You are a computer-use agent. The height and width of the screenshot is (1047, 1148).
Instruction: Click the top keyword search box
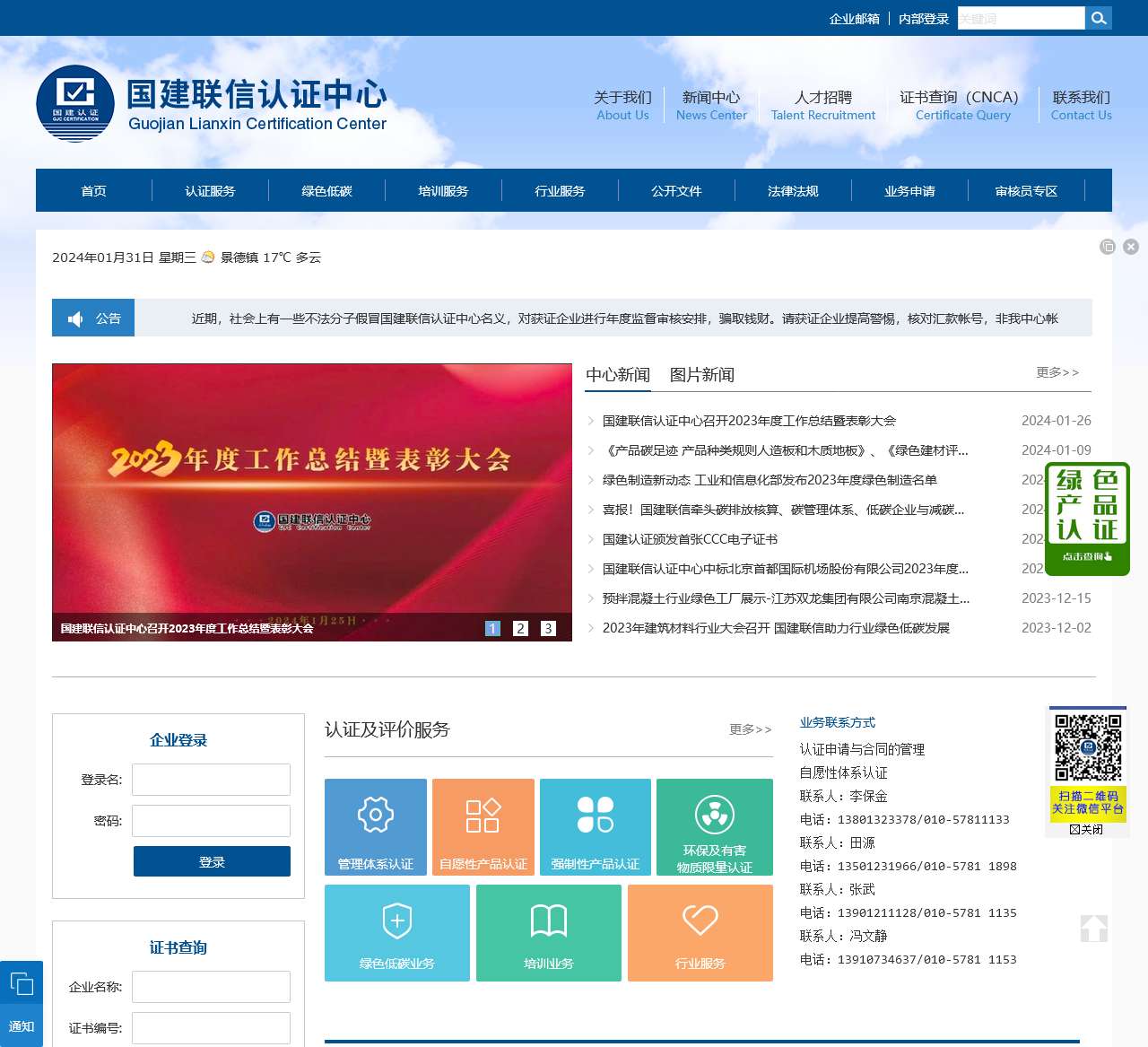[x=1022, y=18]
